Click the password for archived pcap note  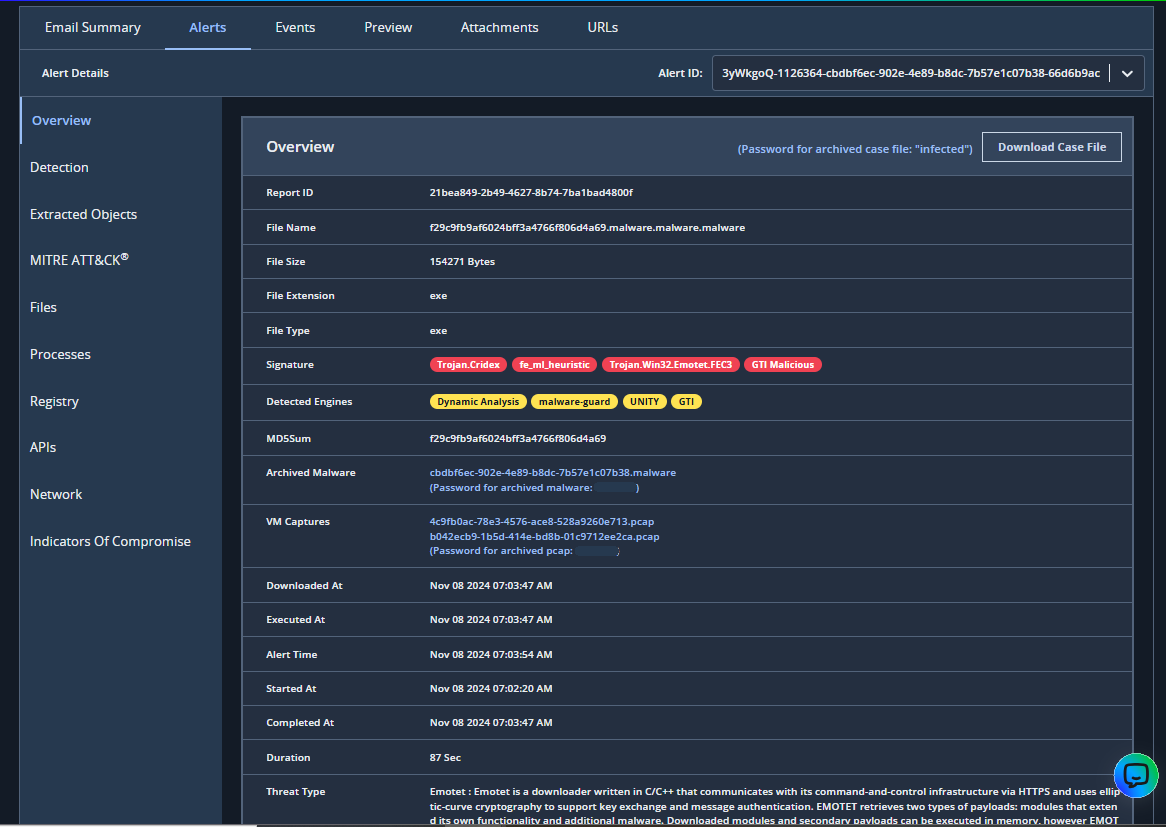(524, 551)
